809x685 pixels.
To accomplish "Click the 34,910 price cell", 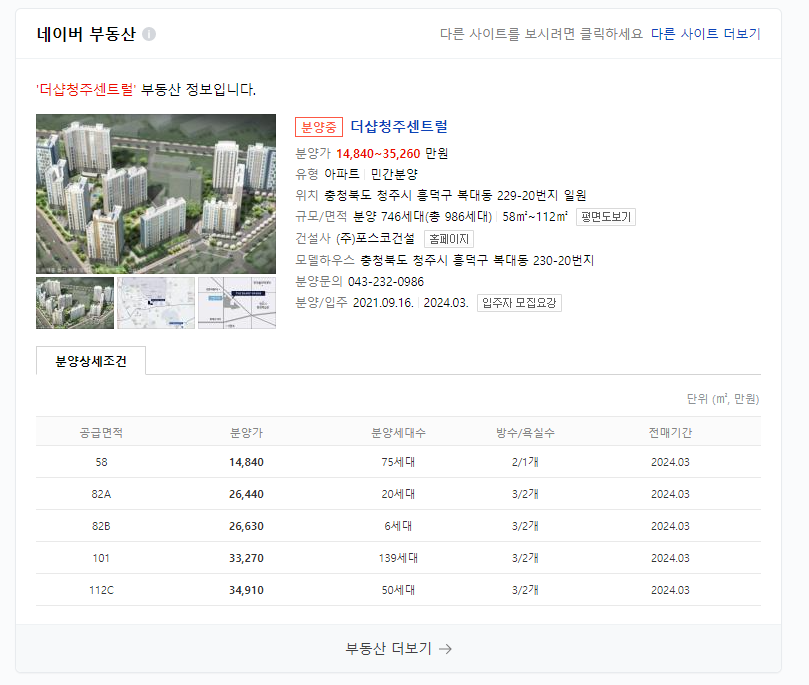I will coord(246,590).
